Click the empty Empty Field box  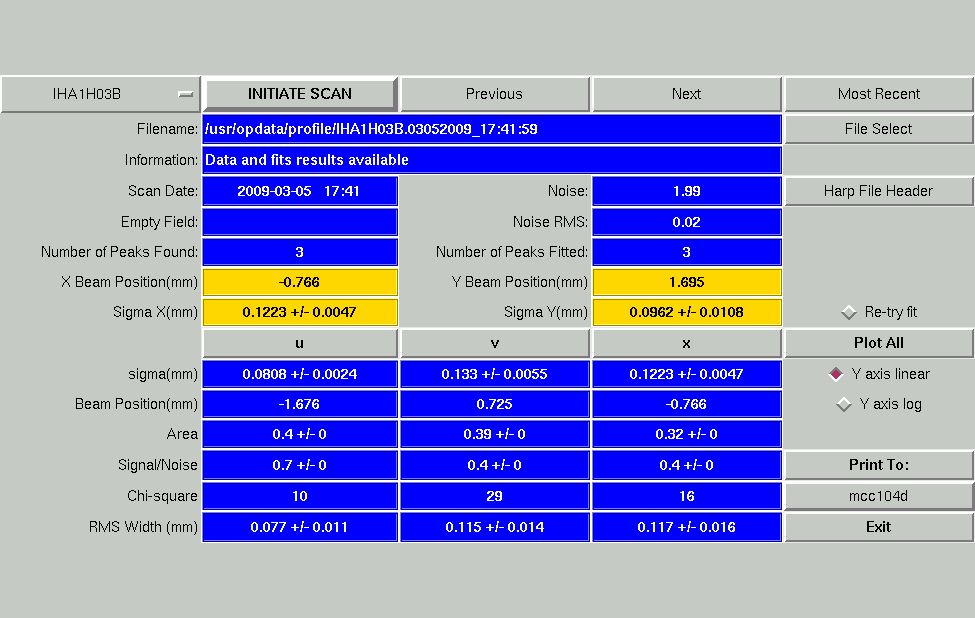[300, 222]
